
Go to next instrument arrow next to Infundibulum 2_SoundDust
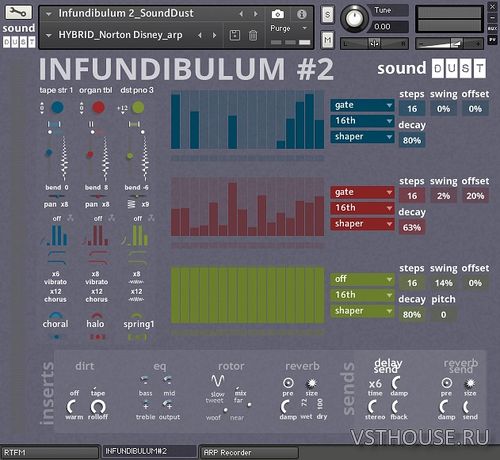click(x=256, y=14)
